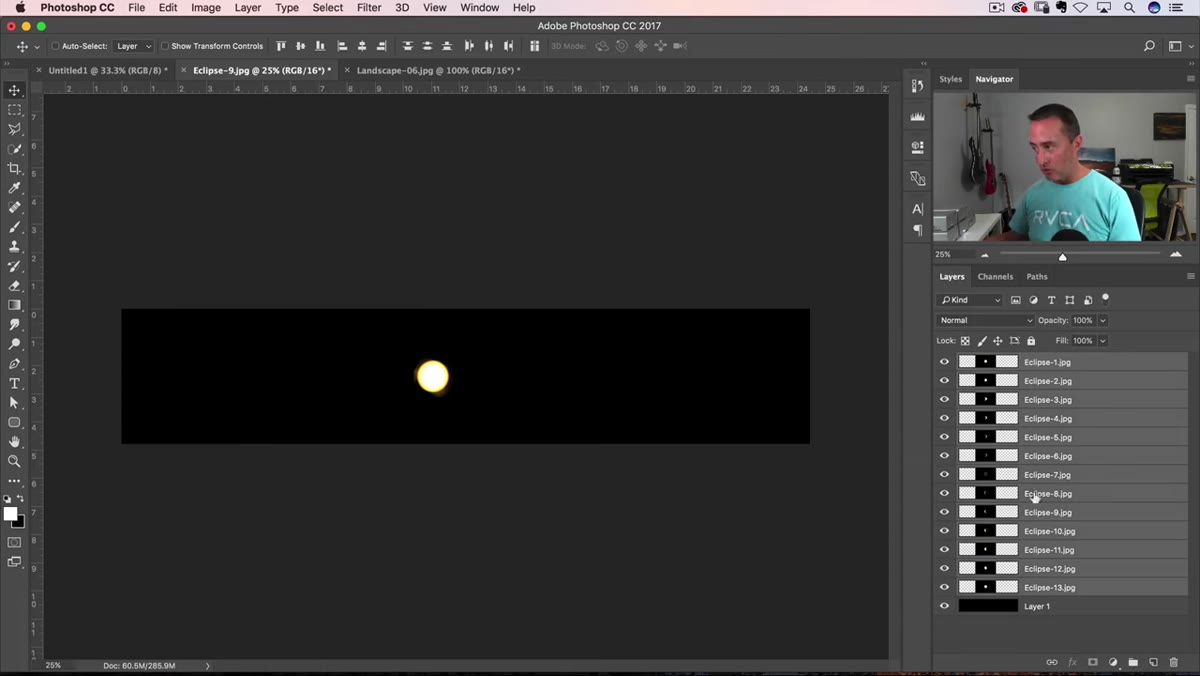Select the Brush tool
The image size is (1200, 676).
pos(14,227)
